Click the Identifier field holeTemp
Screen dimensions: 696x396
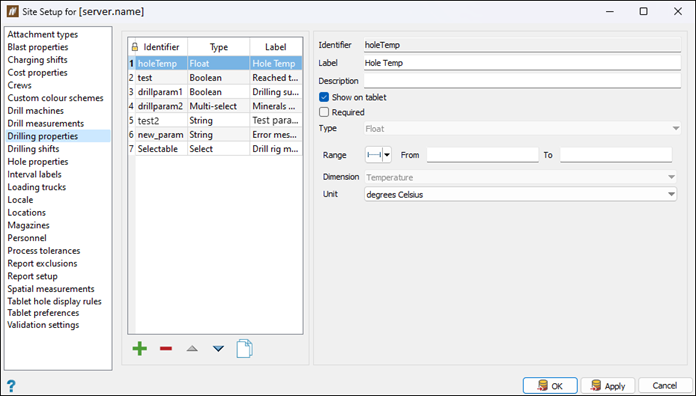pos(522,45)
